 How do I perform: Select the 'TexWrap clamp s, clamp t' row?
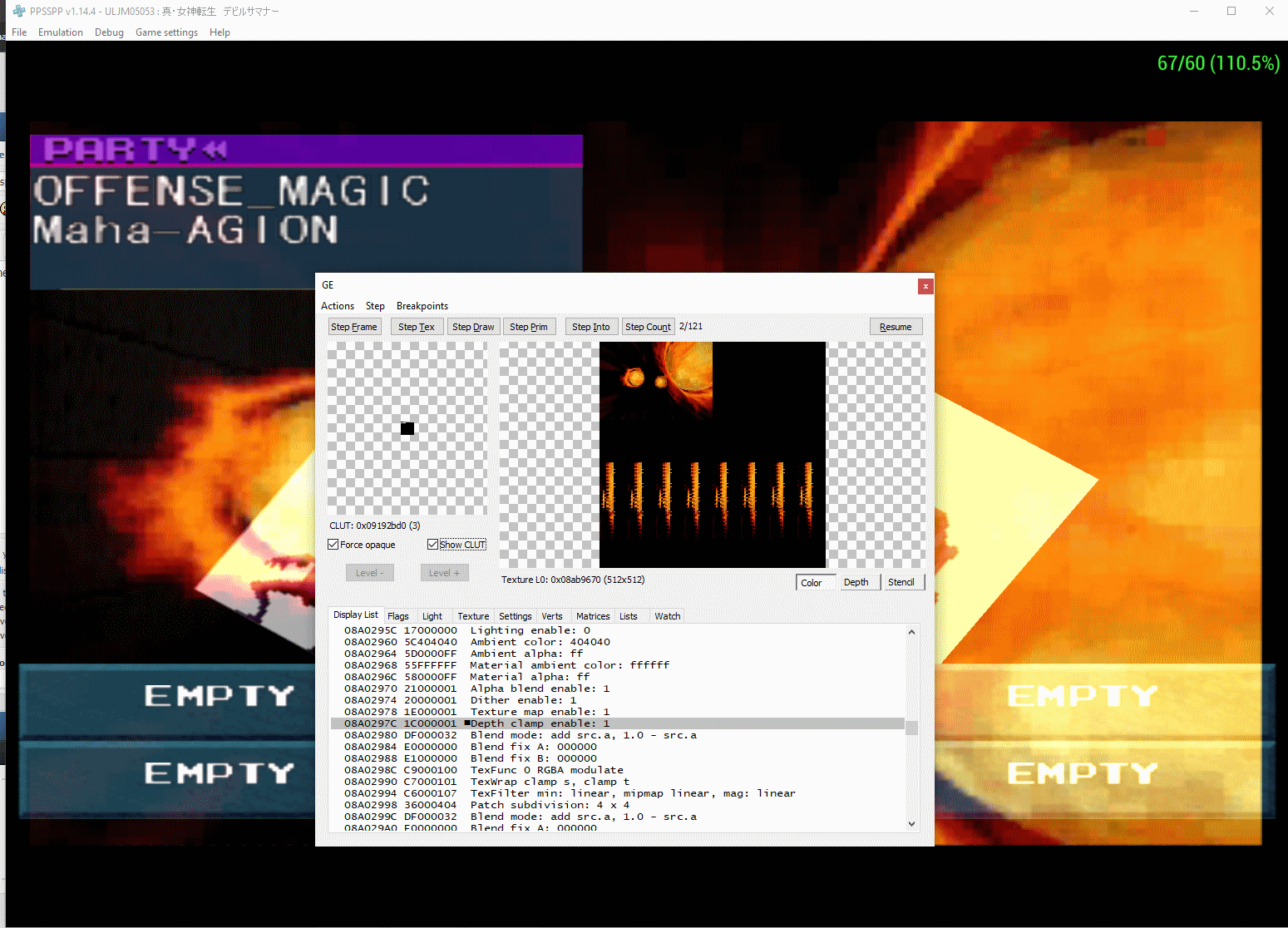[617, 782]
